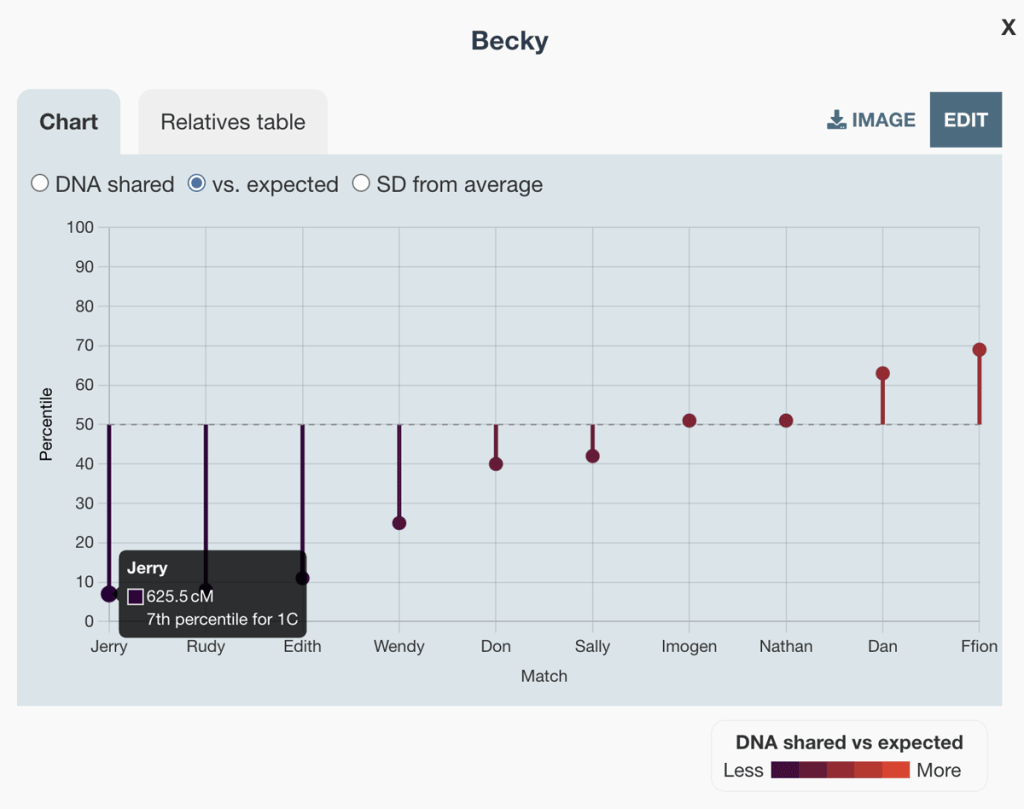Select the "DNA shared" radio button
The height and width of the screenshot is (809, 1024).
(40, 183)
